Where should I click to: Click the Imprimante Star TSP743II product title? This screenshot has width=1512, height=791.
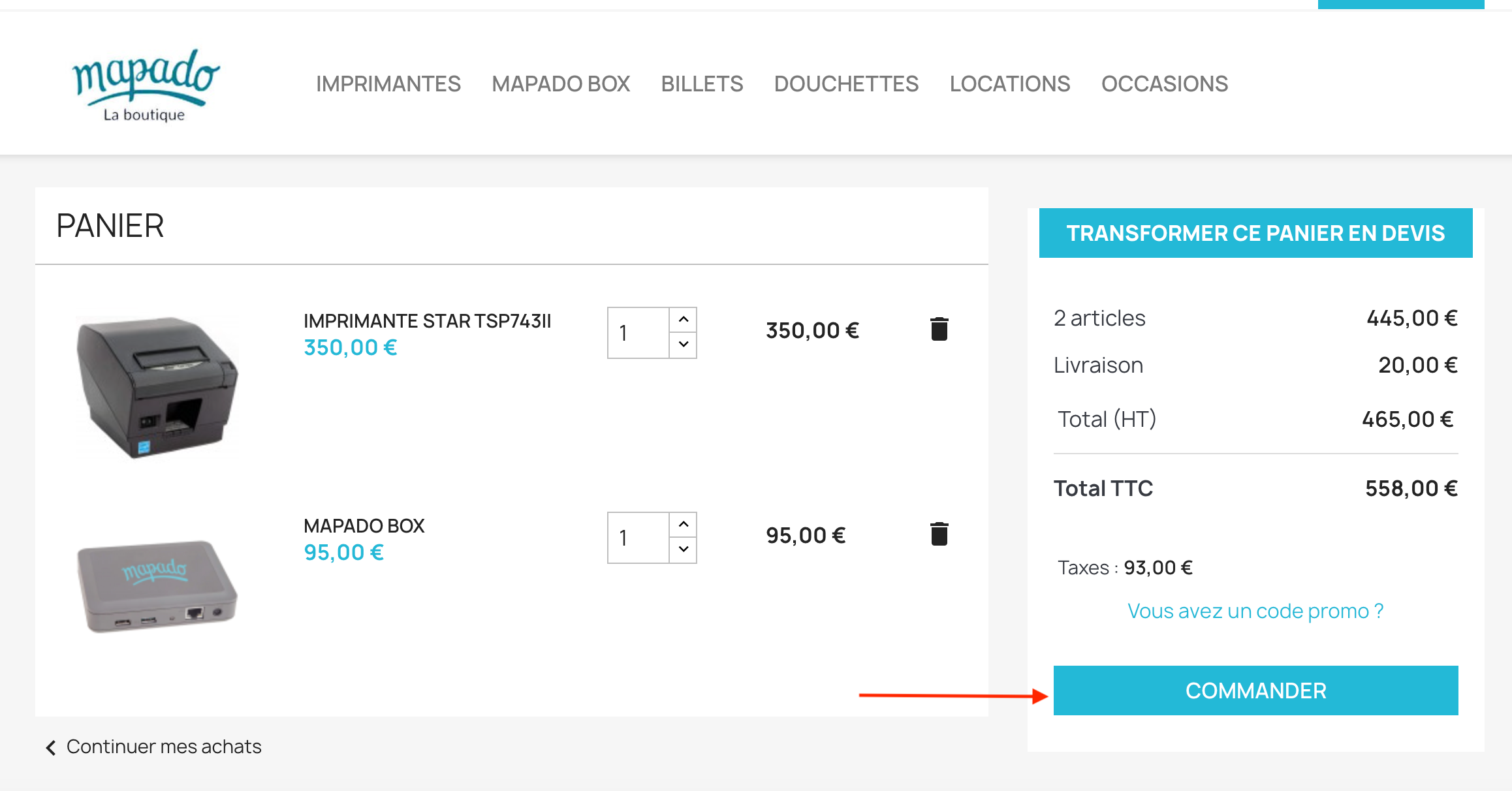427,321
